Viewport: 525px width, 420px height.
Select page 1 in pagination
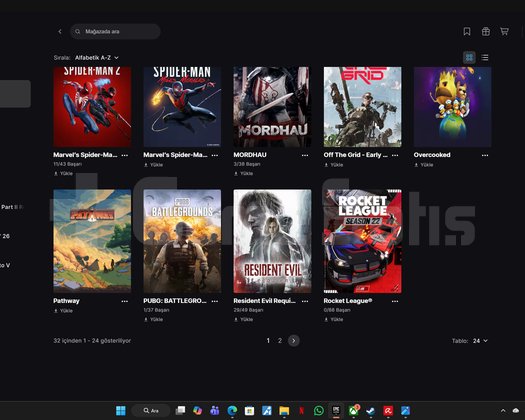coord(268,341)
